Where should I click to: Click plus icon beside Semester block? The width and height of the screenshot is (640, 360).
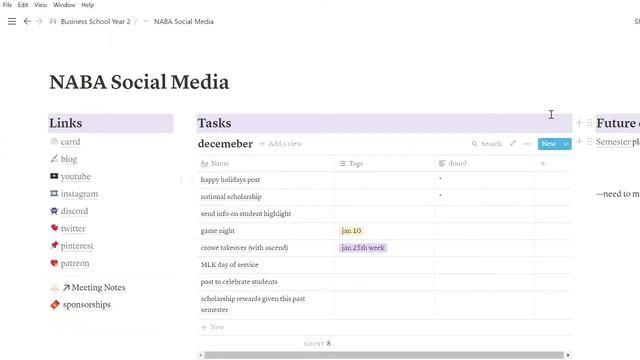point(579,141)
